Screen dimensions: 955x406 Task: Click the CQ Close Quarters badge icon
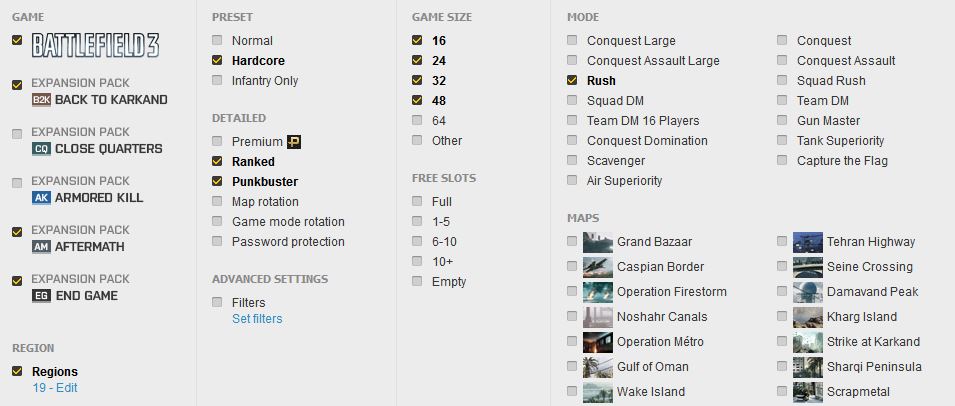tap(41, 149)
